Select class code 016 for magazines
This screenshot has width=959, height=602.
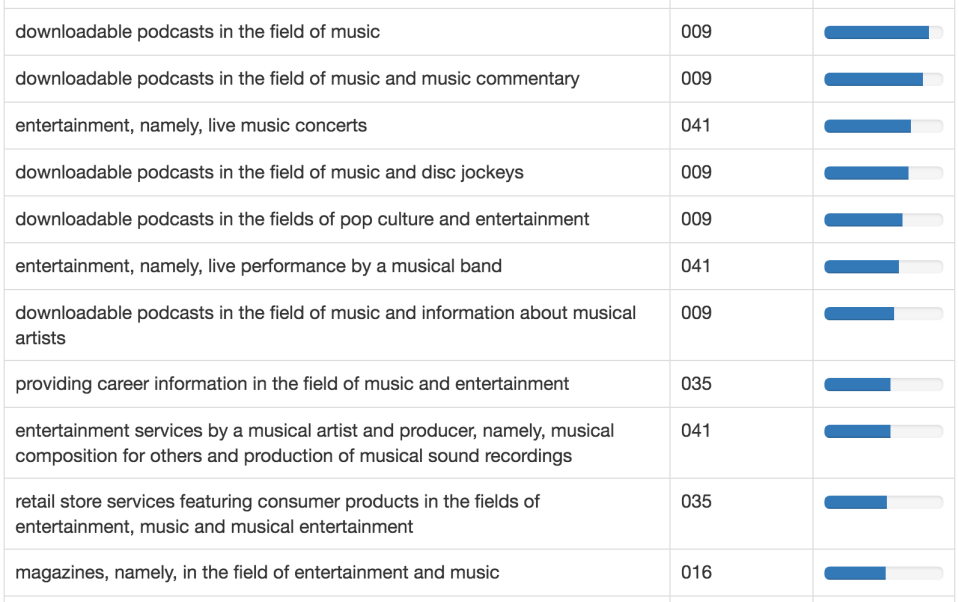coord(696,573)
